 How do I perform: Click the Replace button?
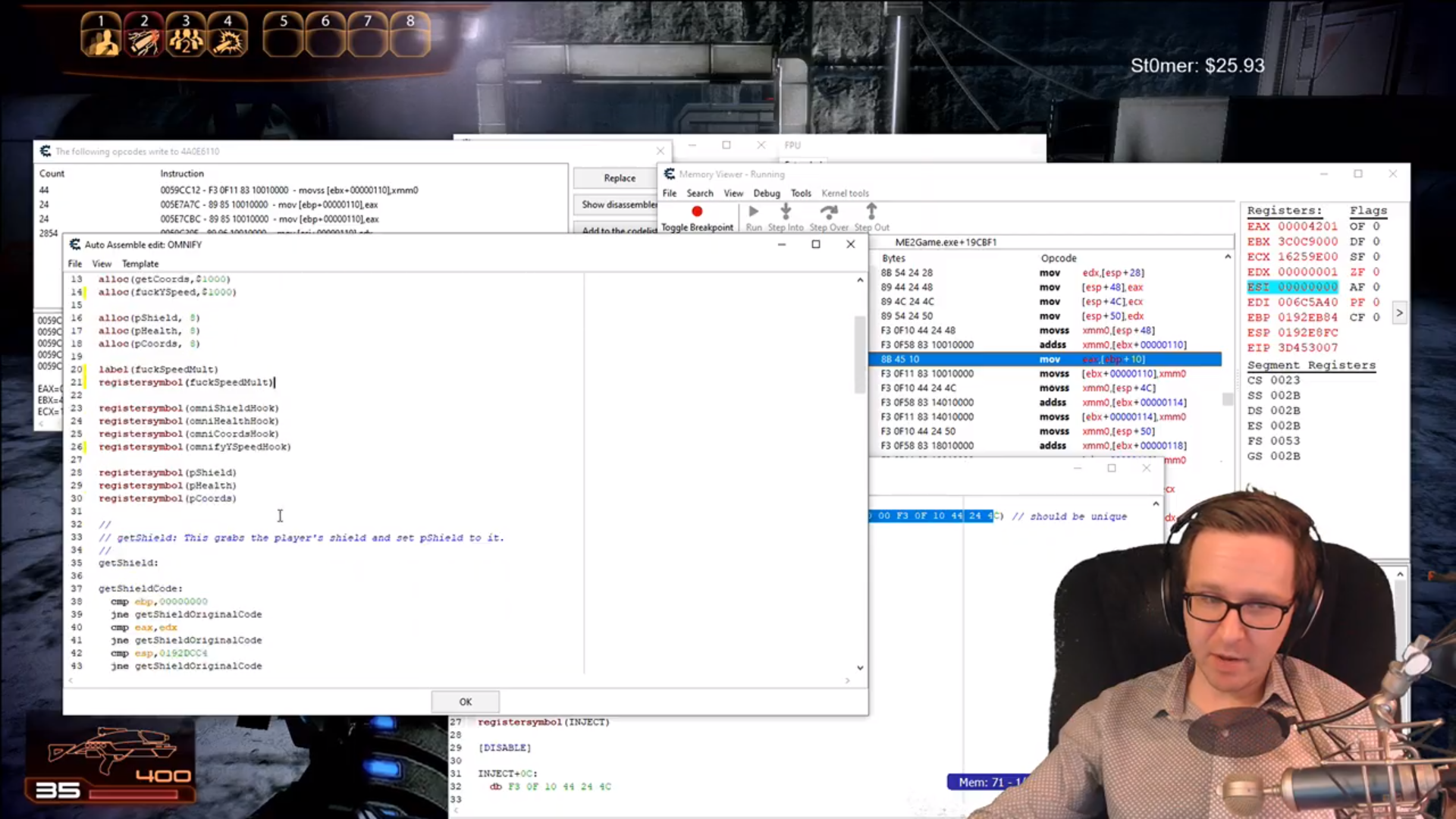pos(619,178)
